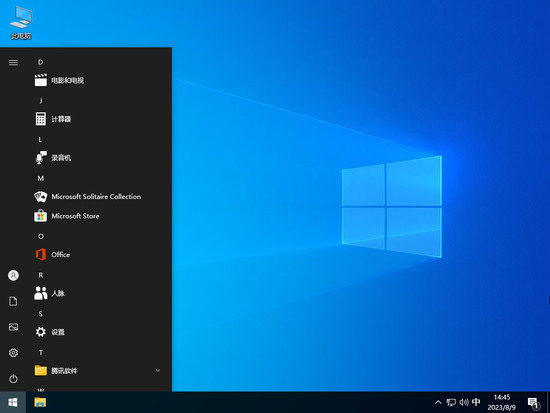Switch input method via 中 indicator
Screen dimensions: 550x413
[476, 402]
